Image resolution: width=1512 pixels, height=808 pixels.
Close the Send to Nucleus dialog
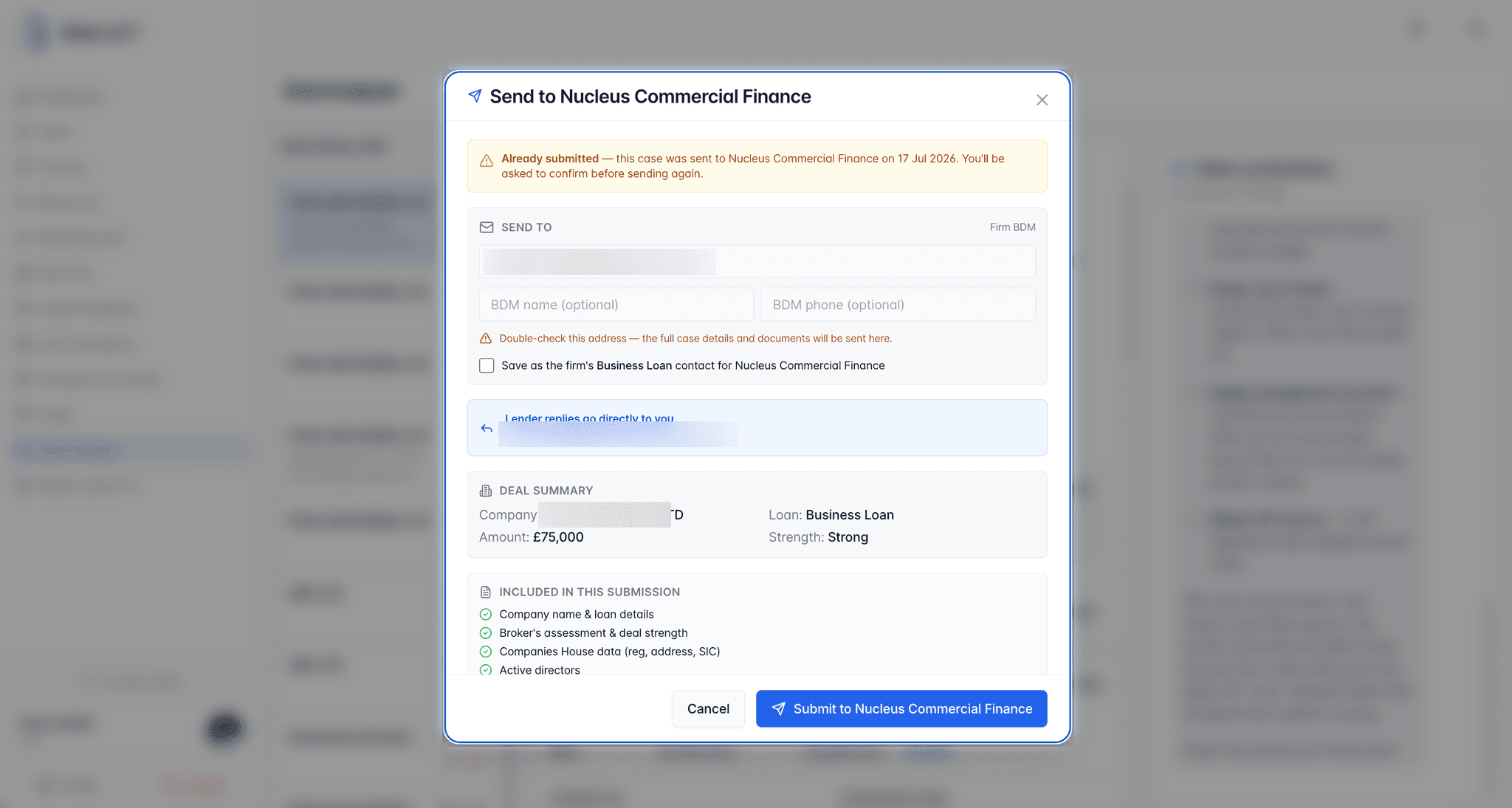tap(1042, 100)
